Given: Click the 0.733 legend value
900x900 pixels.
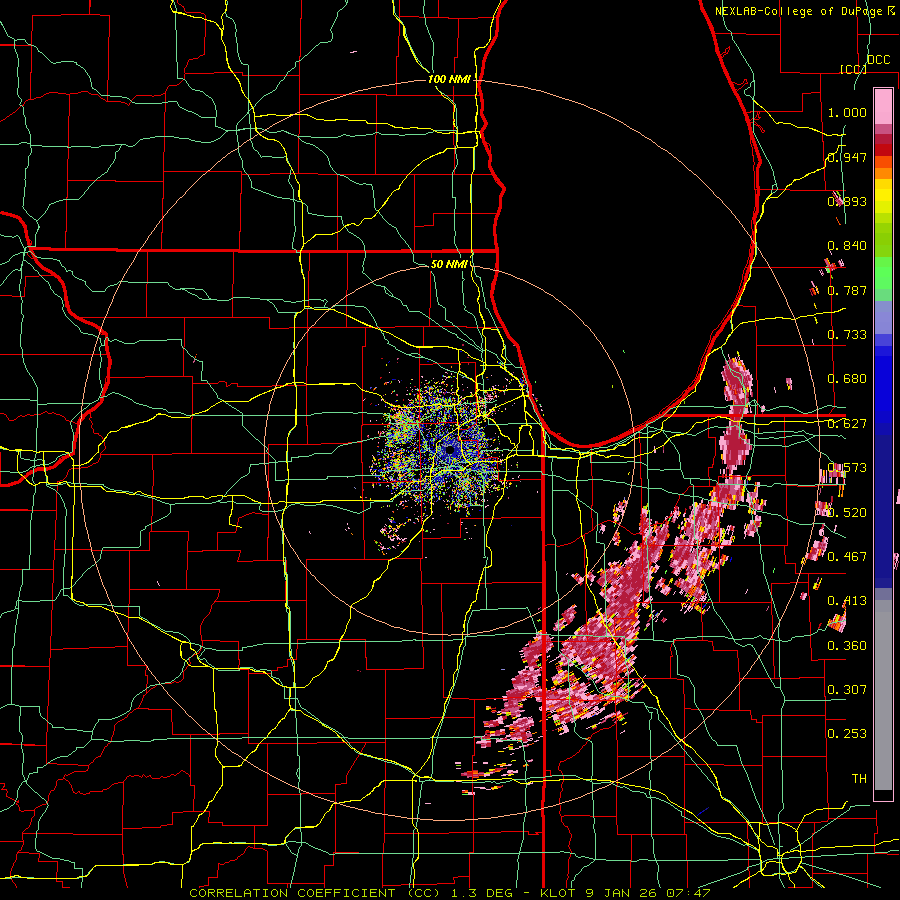Looking at the screenshot, I should (x=847, y=335).
